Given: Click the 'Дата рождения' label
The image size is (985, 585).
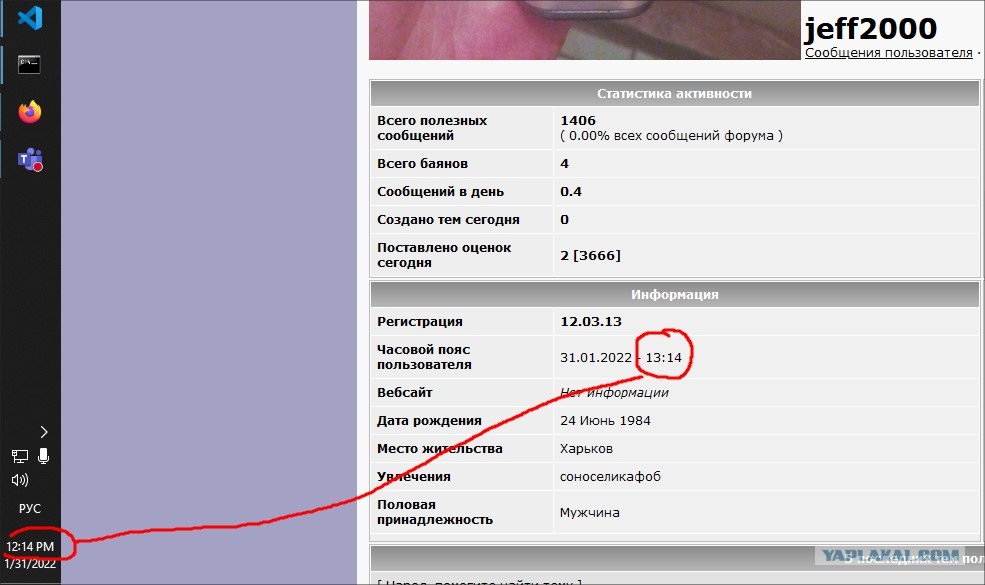Looking at the screenshot, I should (x=429, y=421).
